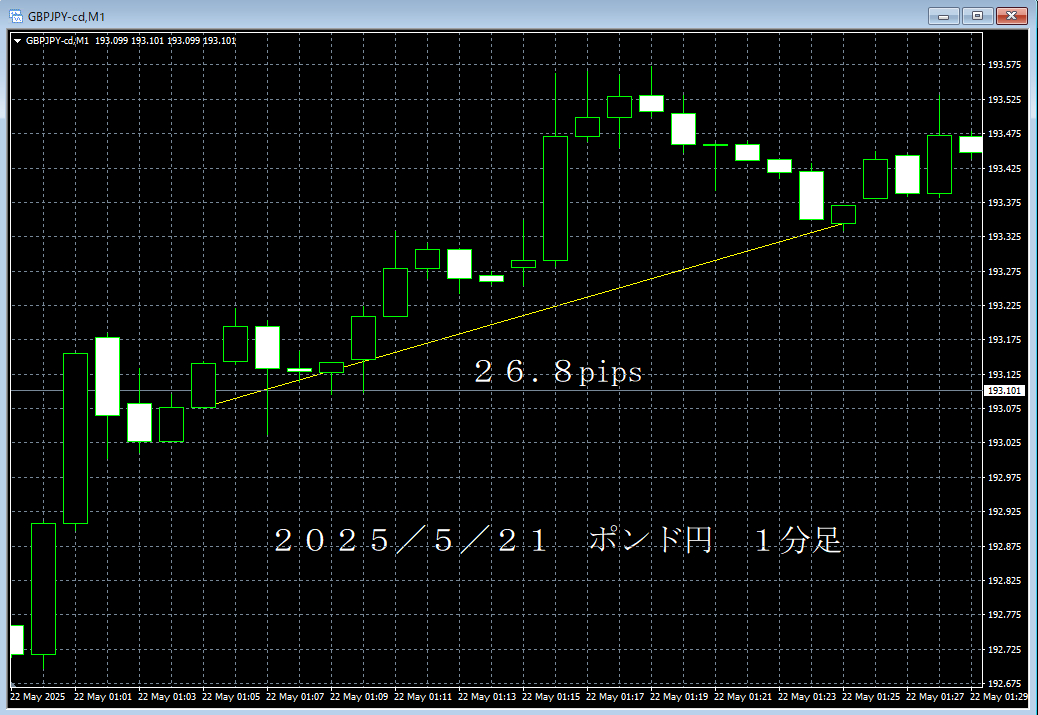Click the 193.075 price axis label
The image size is (1038, 715).
point(1004,408)
